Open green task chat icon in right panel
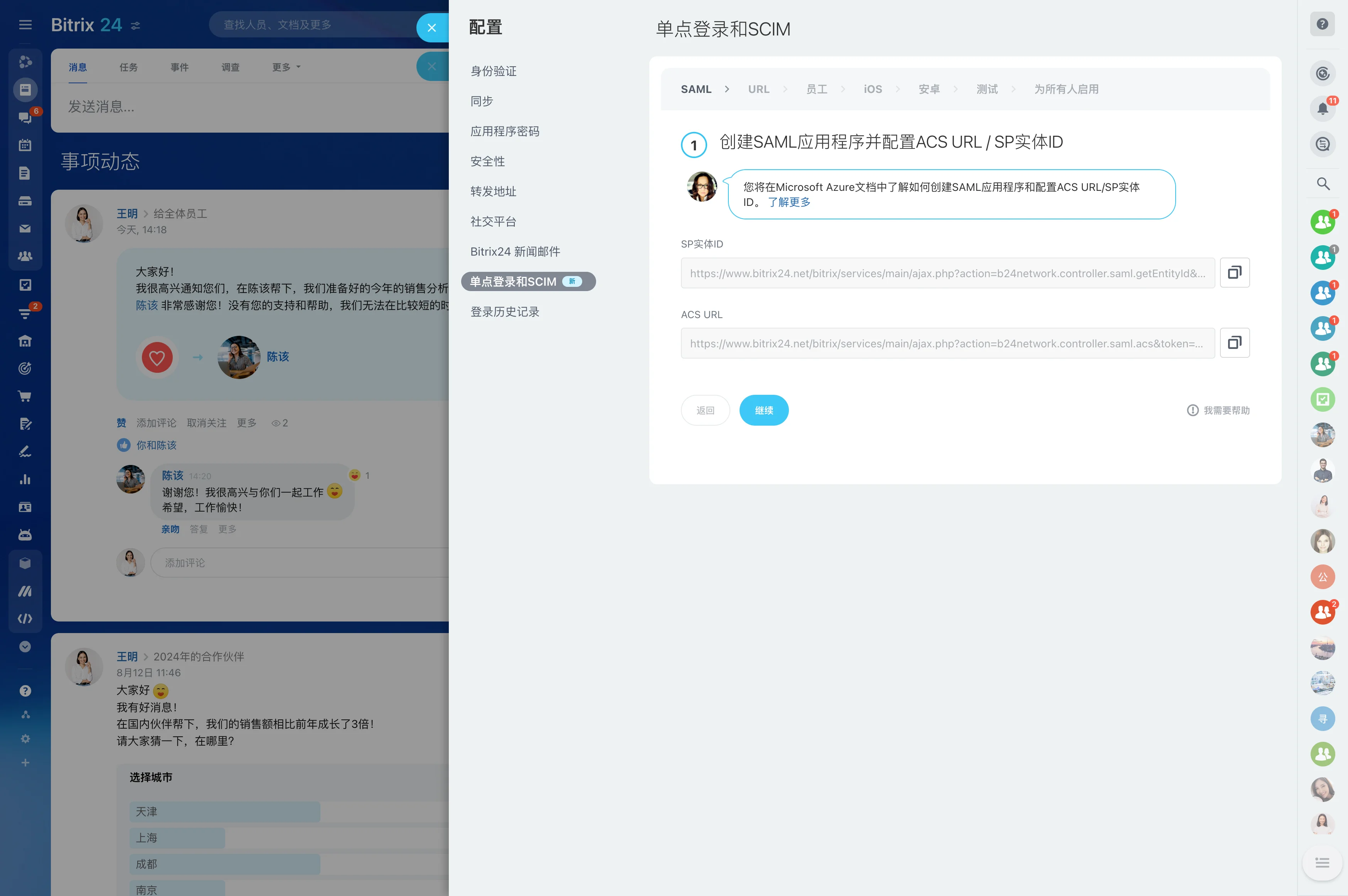Screen dimensions: 1348x896 click(x=1322, y=399)
